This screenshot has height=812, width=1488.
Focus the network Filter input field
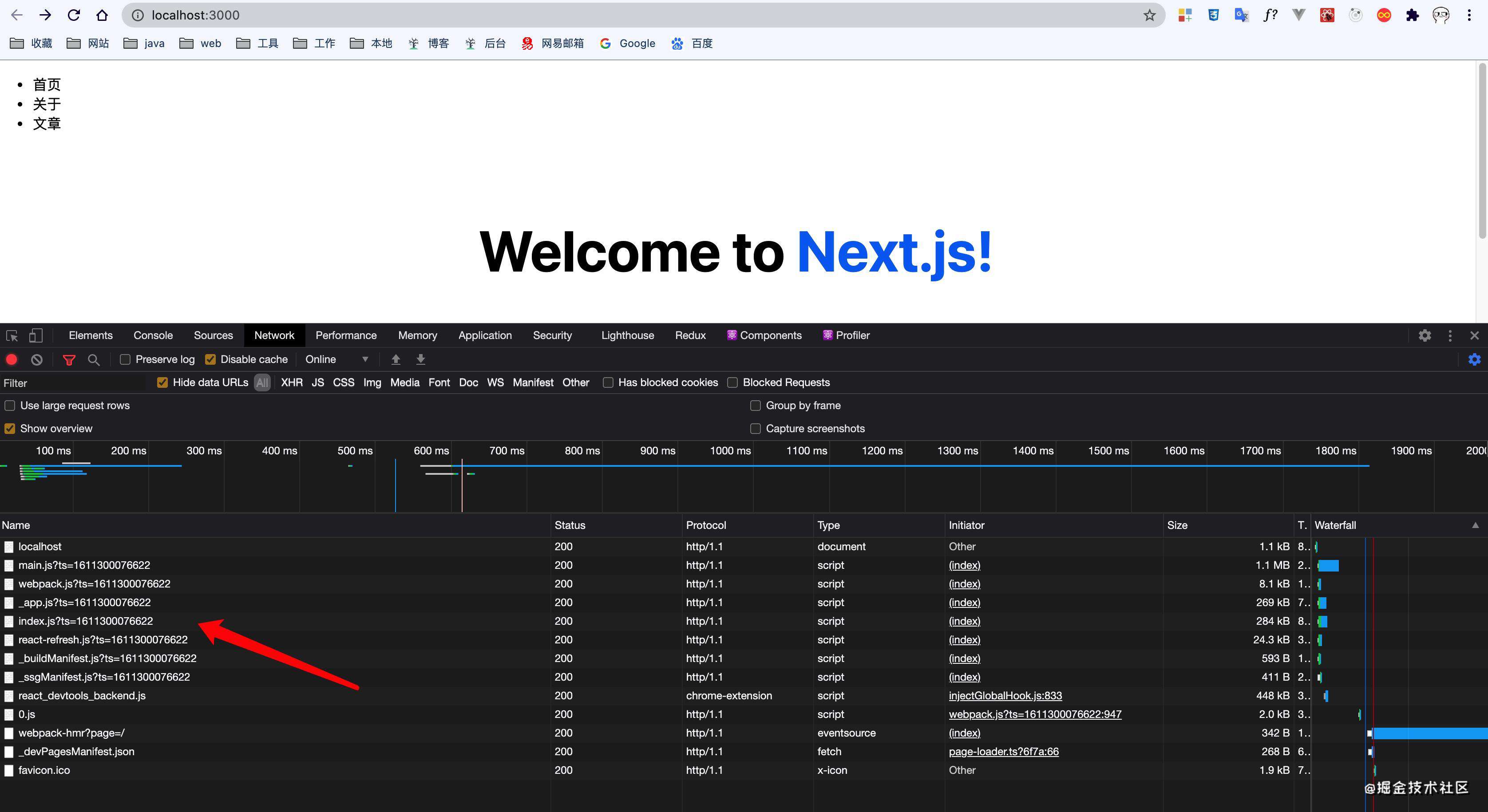point(74,383)
